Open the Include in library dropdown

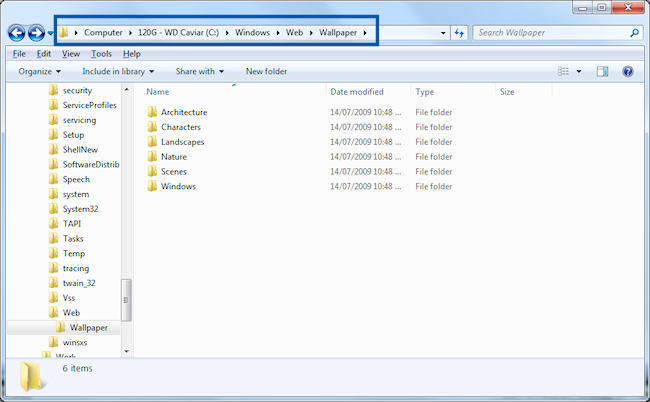[x=118, y=72]
